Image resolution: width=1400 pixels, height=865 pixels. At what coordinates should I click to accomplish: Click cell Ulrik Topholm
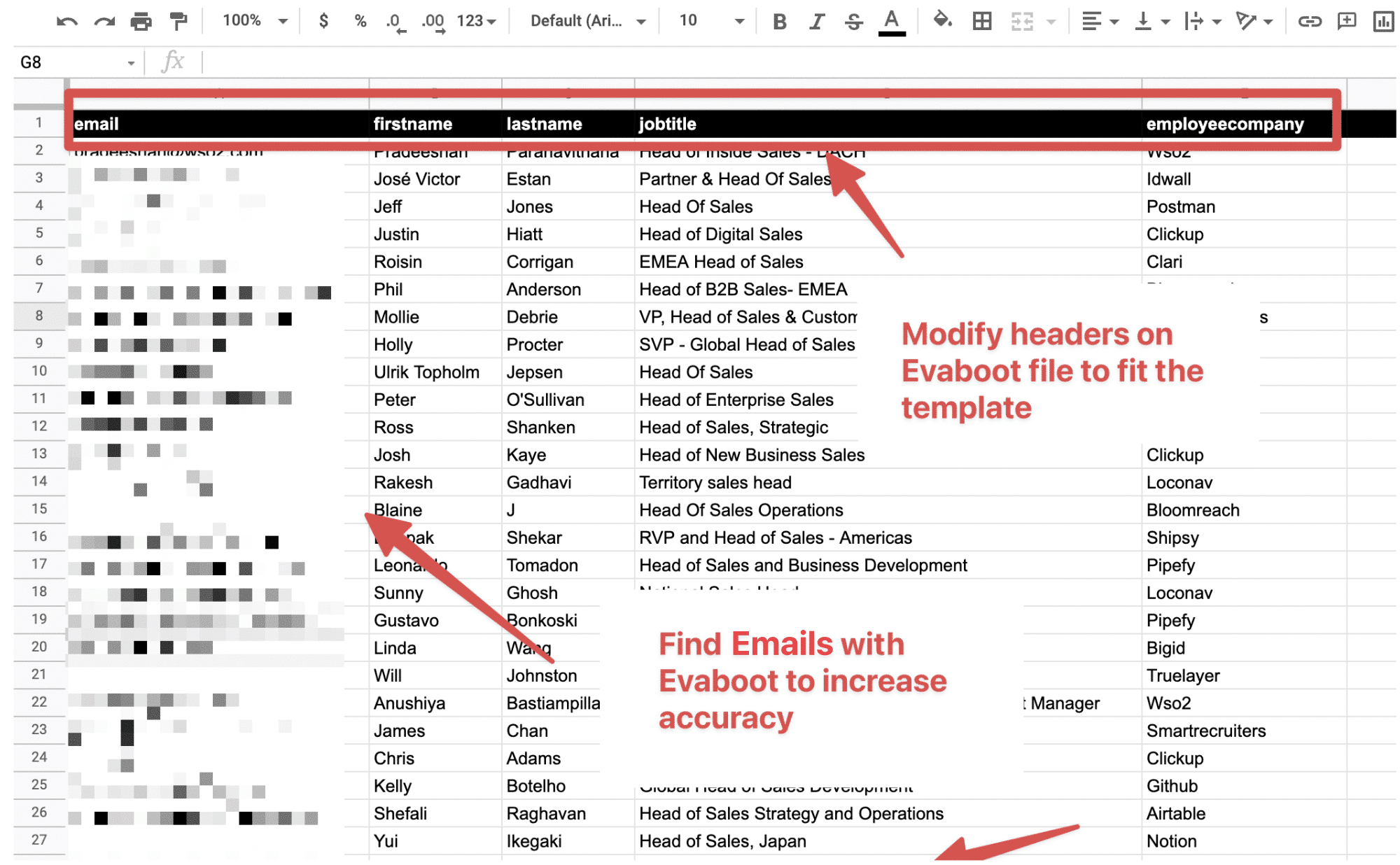point(435,372)
